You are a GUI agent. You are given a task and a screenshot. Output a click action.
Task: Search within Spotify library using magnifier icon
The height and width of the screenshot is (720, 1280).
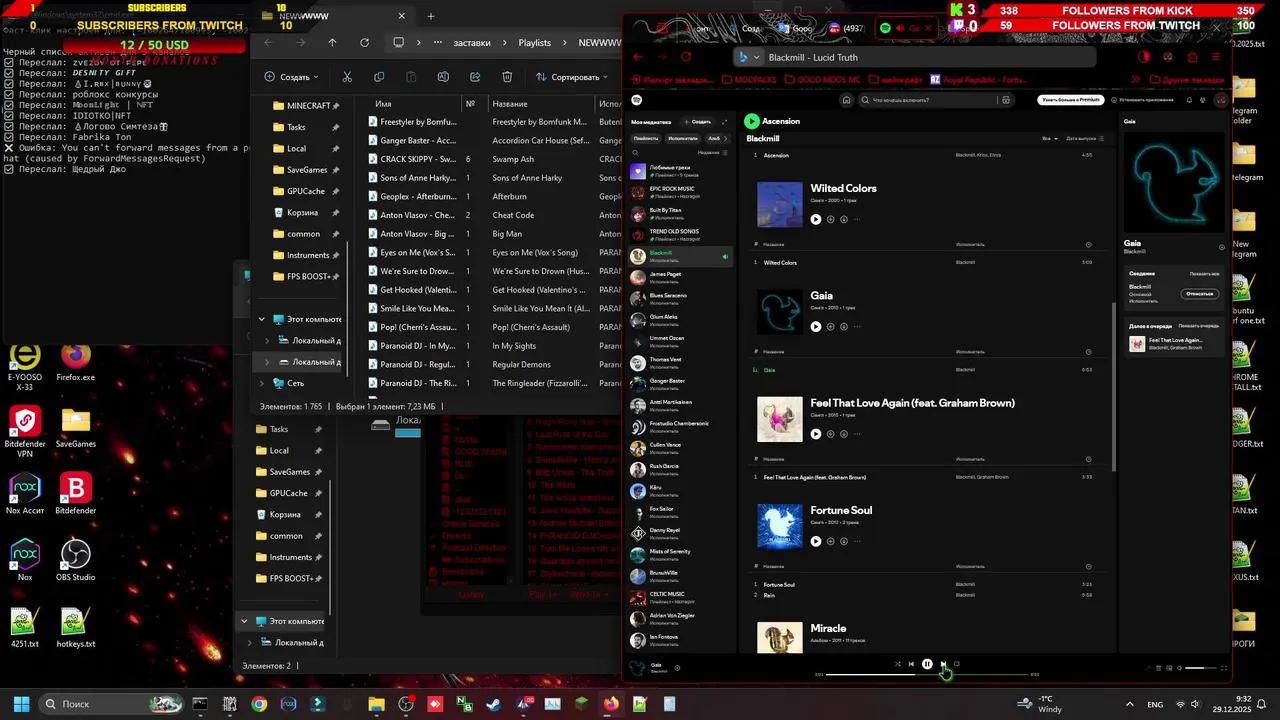[635, 152]
